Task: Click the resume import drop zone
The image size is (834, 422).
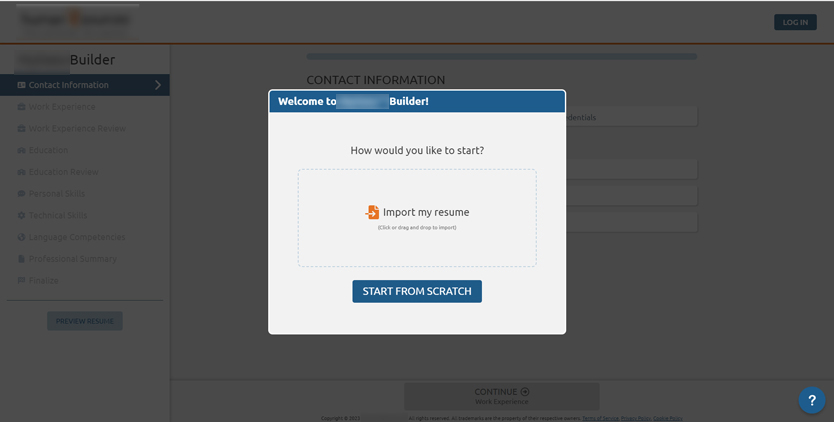Action: (x=417, y=245)
